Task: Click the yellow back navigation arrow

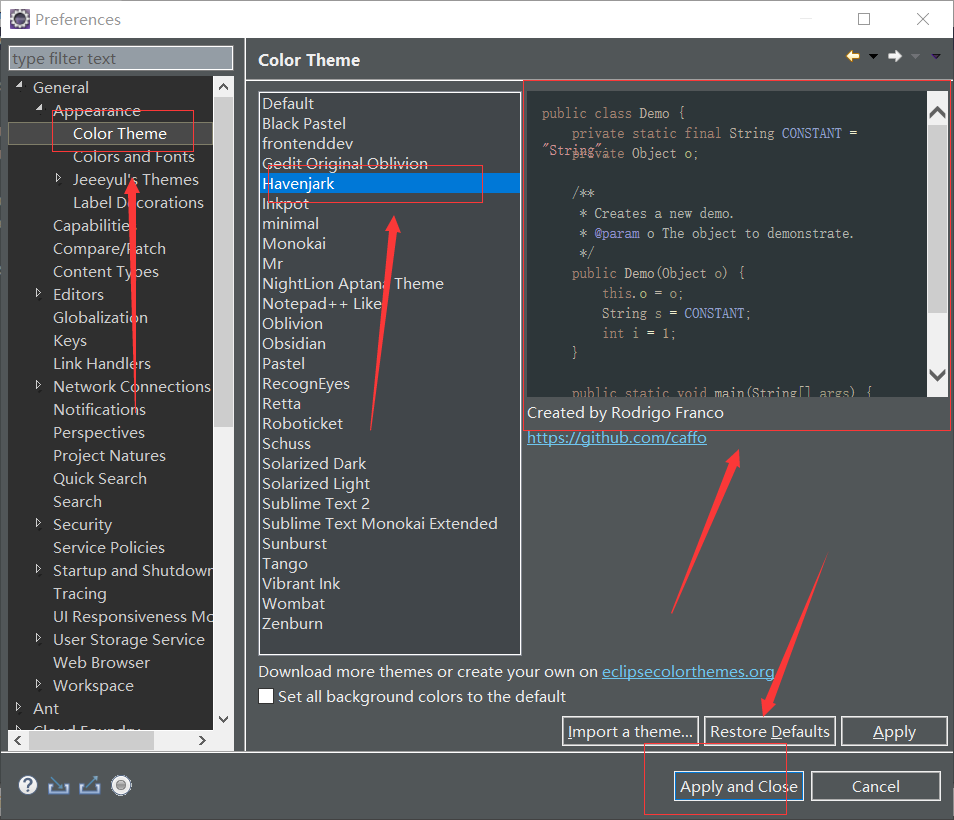Action: tap(853, 56)
